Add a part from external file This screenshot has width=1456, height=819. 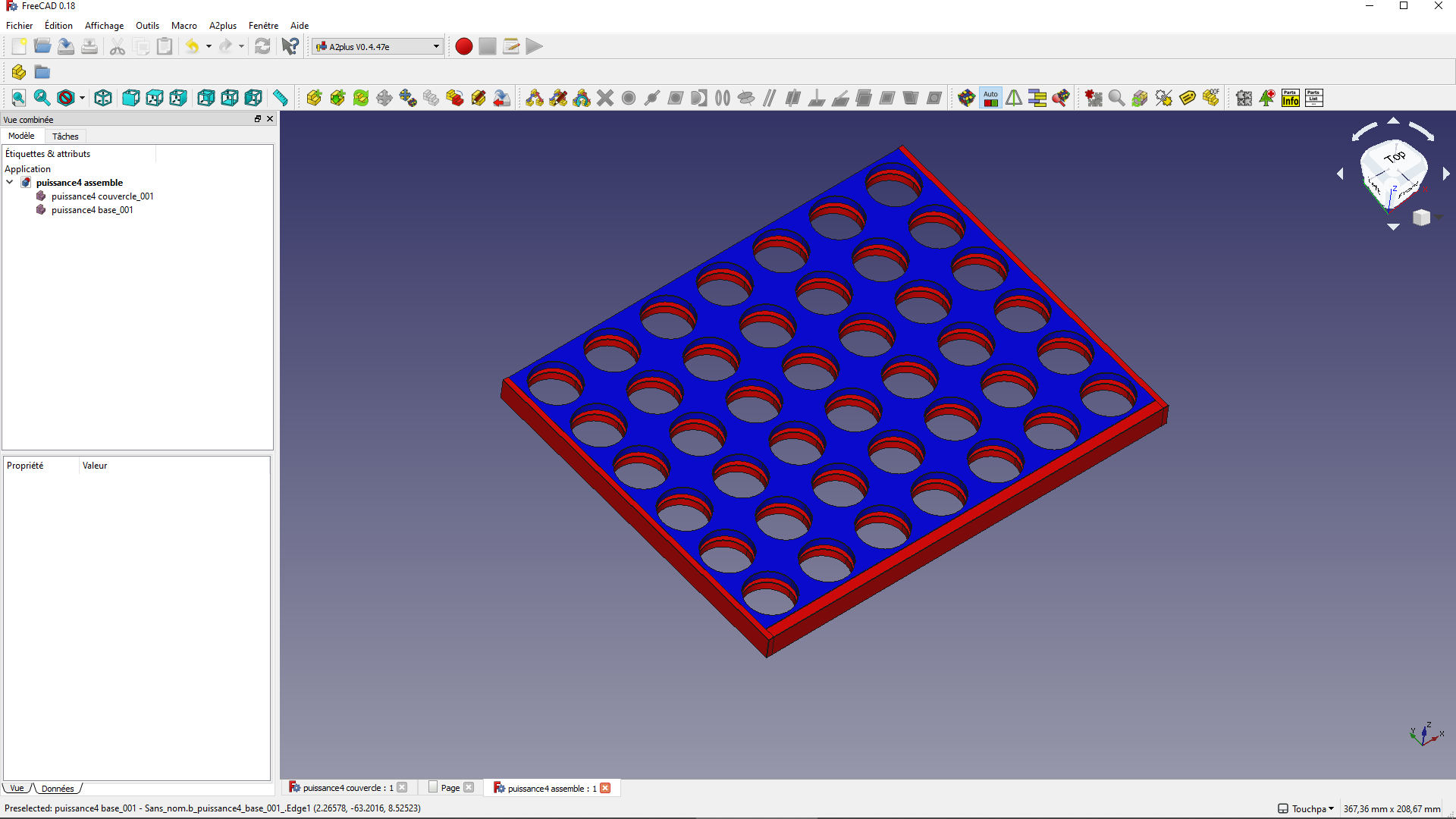[314, 98]
